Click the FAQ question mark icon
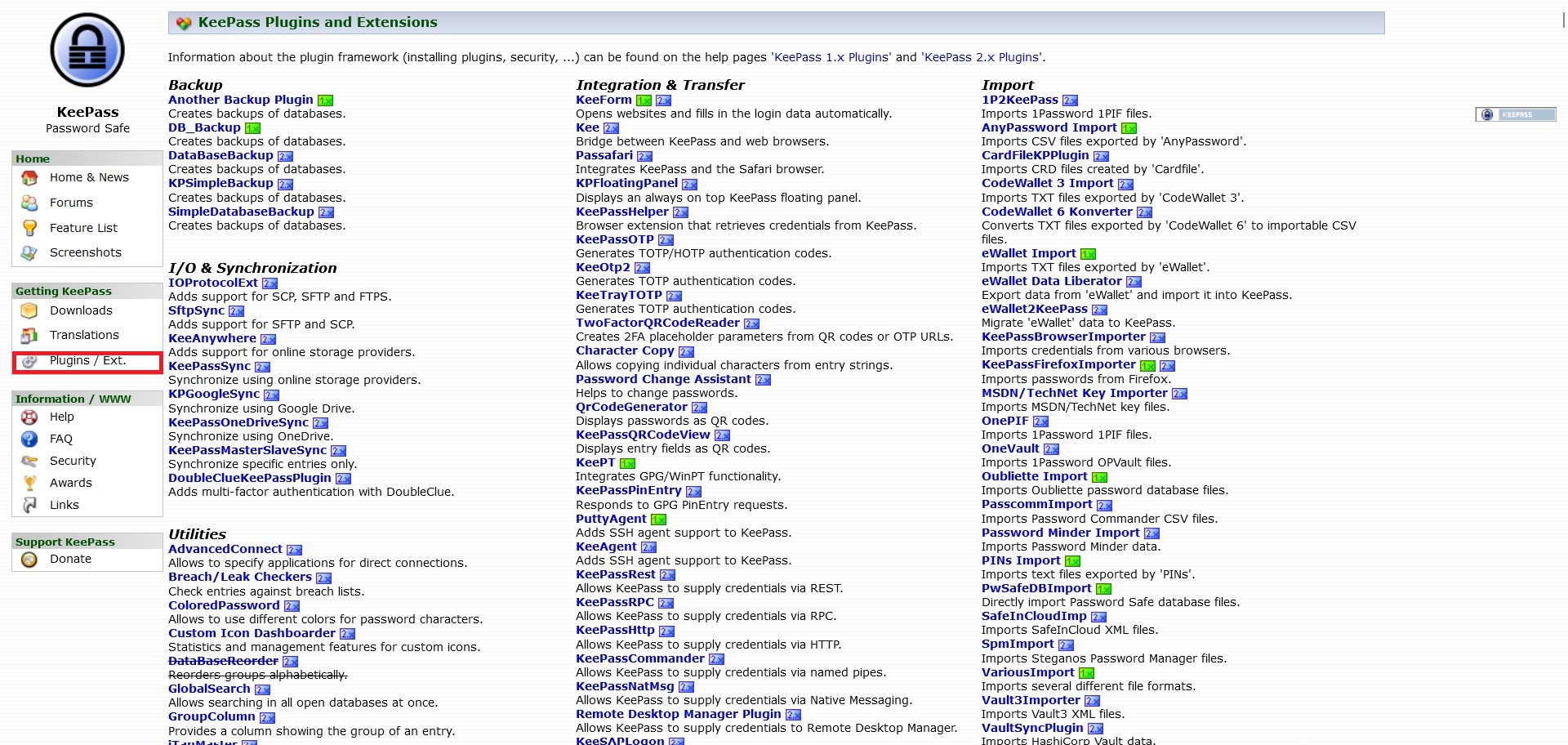Image resolution: width=1568 pixels, height=745 pixels. [29, 439]
